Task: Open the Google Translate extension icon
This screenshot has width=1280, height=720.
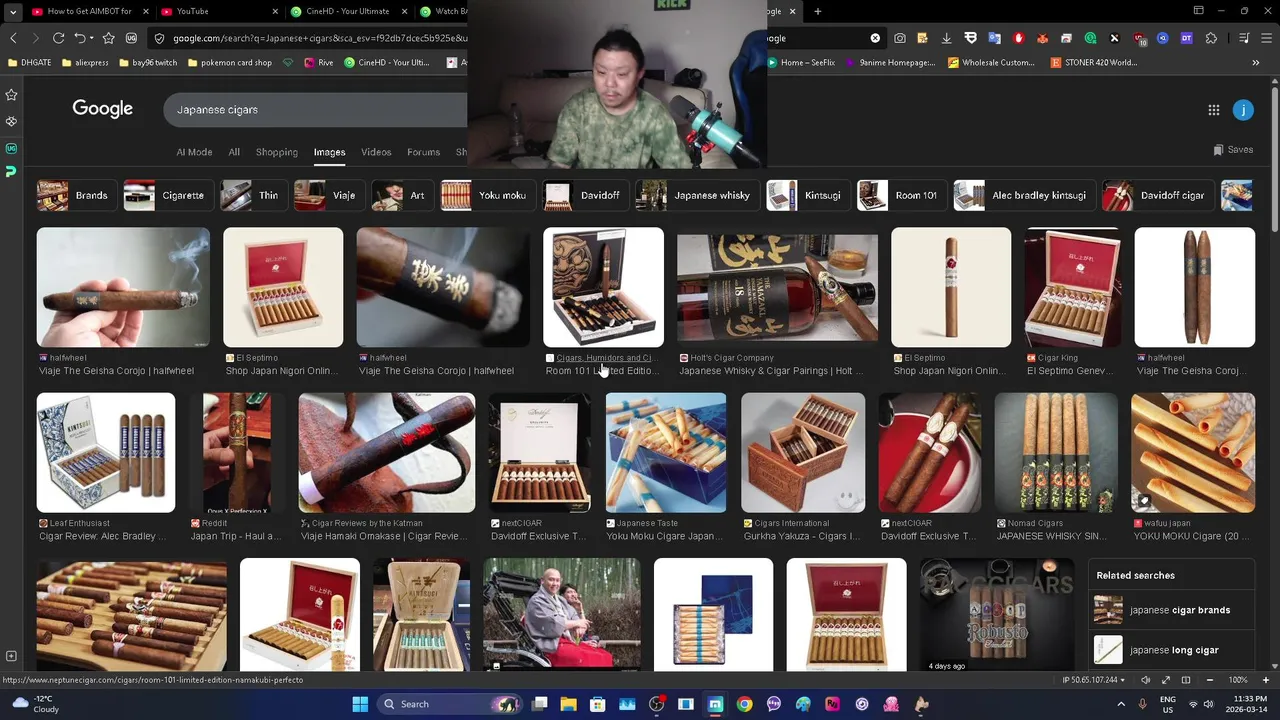Action: coord(994,38)
